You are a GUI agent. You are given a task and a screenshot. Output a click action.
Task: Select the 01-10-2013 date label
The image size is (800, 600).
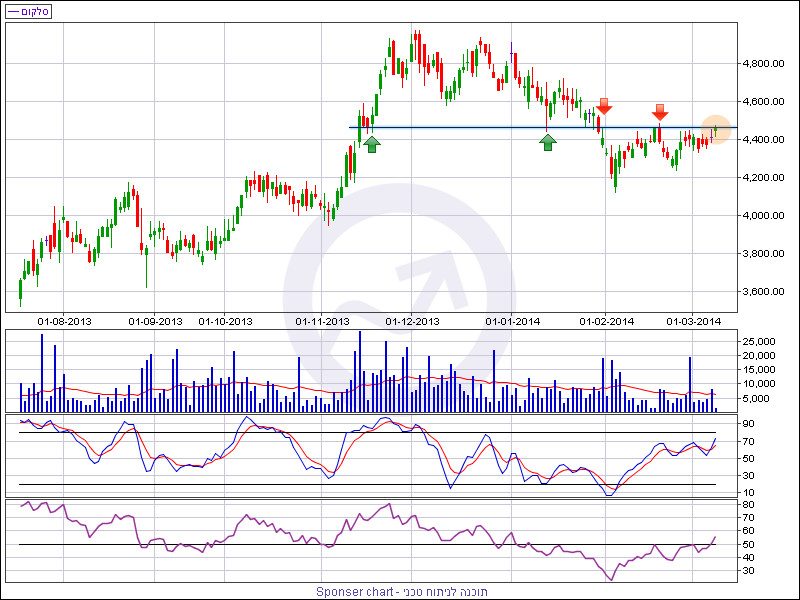pyautogui.click(x=225, y=321)
